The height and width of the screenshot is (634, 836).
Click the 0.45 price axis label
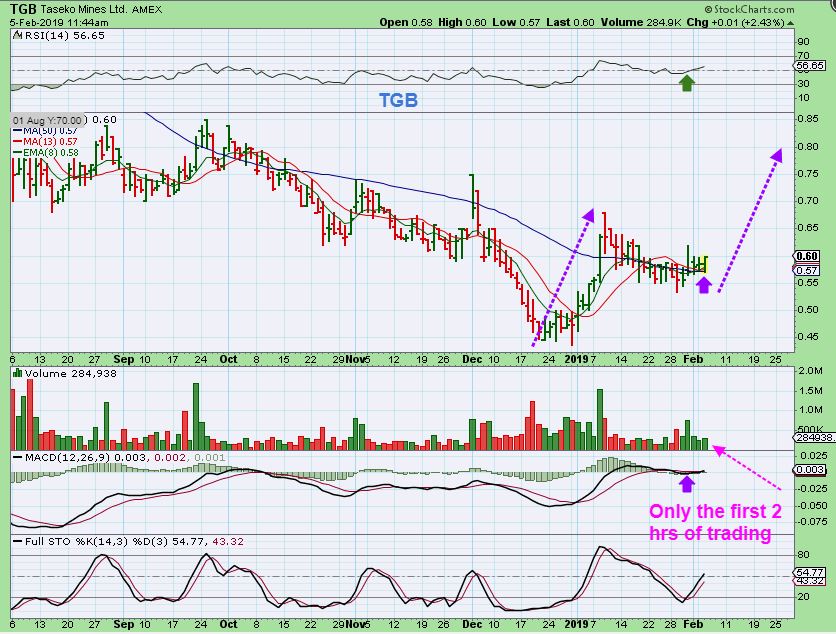point(807,336)
